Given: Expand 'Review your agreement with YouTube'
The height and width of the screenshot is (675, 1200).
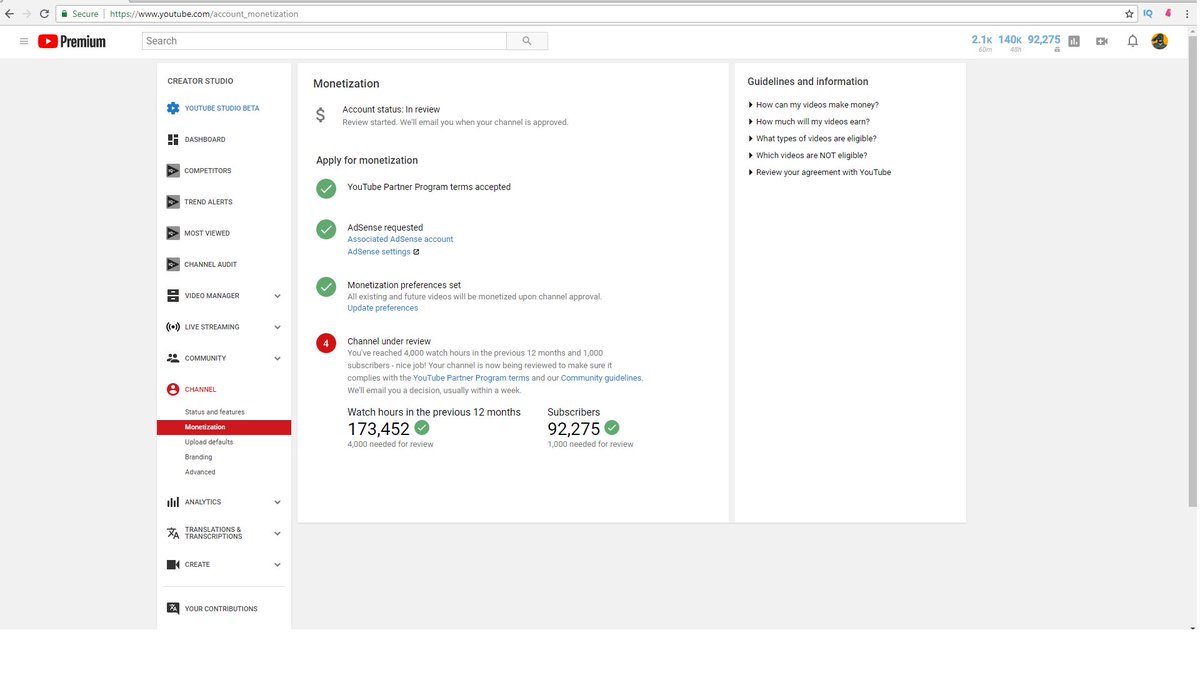Looking at the screenshot, I should pos(819,172).
